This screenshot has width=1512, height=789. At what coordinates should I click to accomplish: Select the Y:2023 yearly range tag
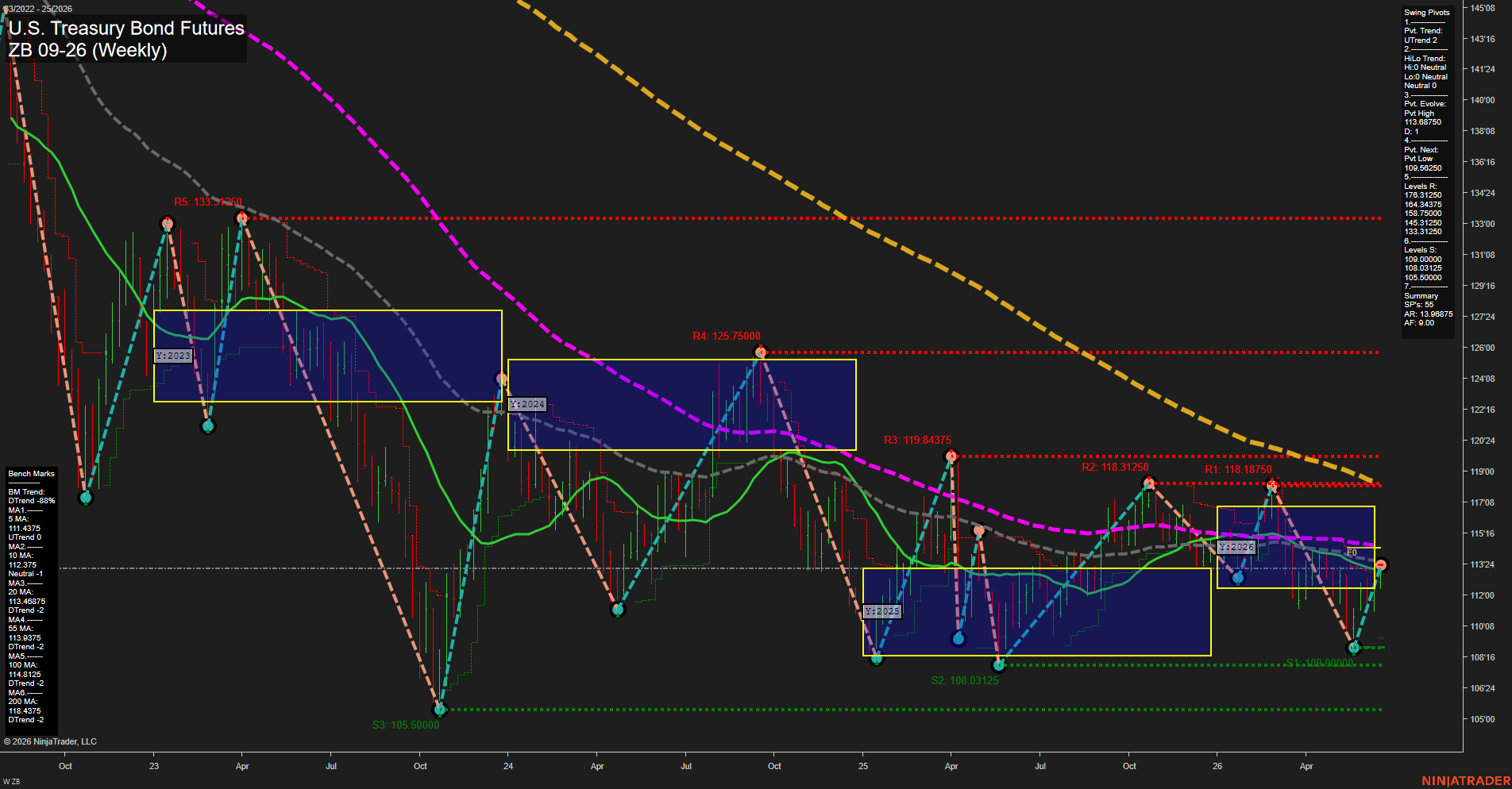tap(173, 356)
